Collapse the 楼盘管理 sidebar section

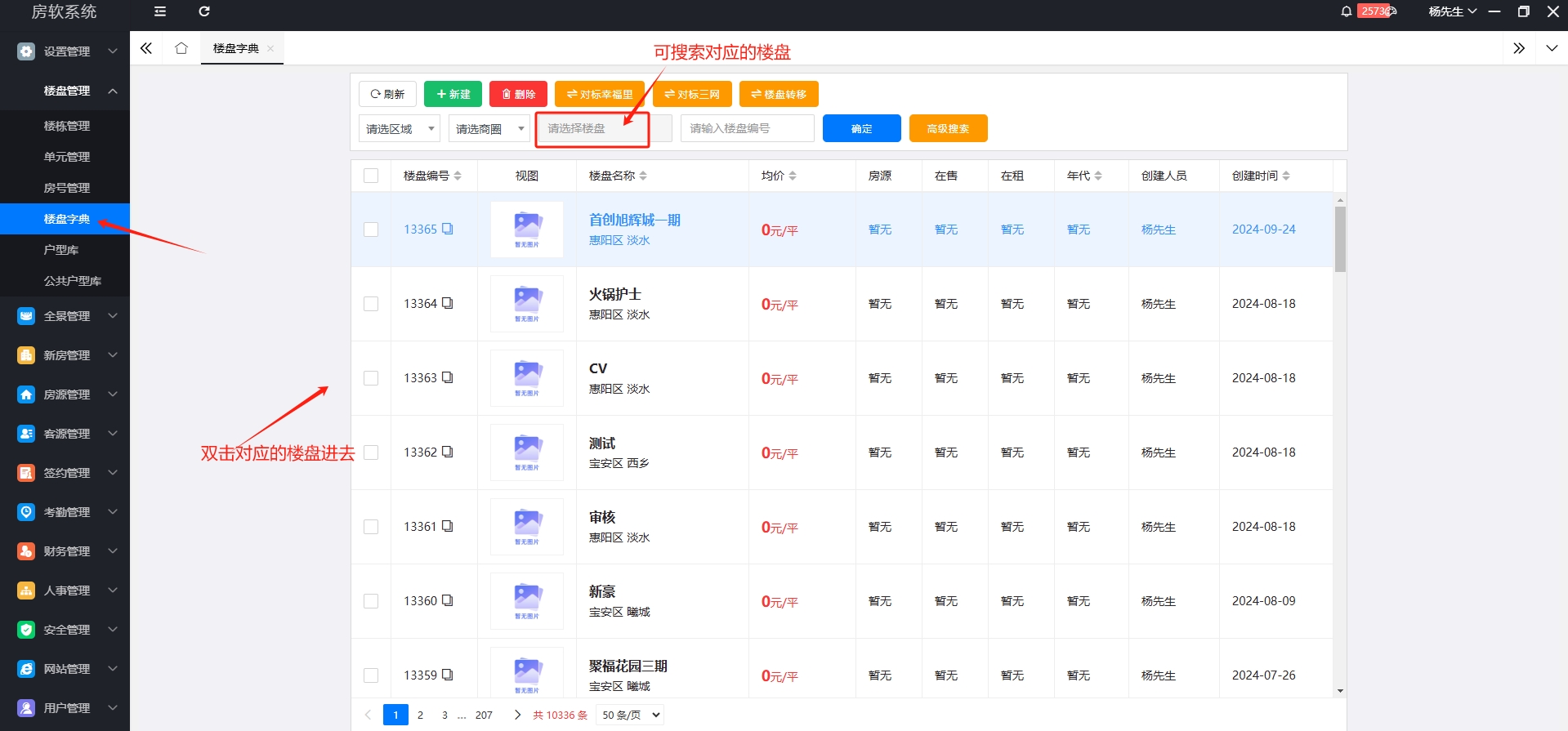point(113,91)
